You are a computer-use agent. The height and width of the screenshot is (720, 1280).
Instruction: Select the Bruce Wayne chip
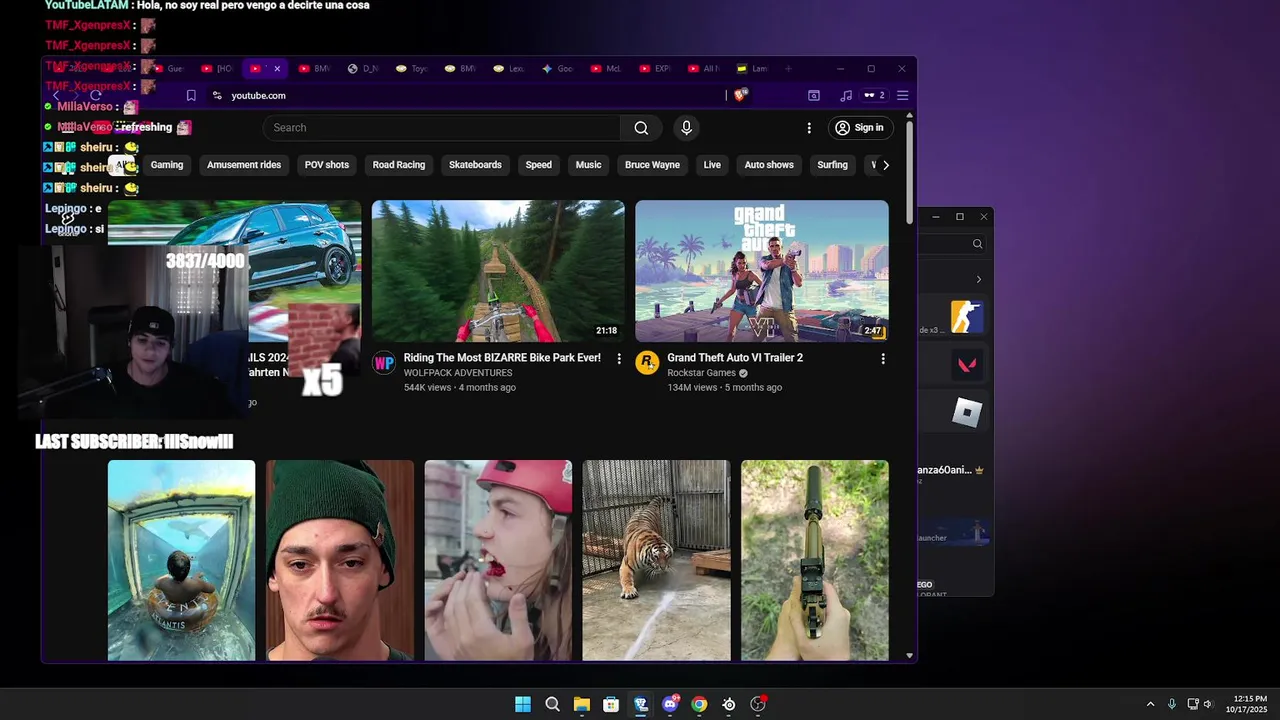[x=652, y=165]
